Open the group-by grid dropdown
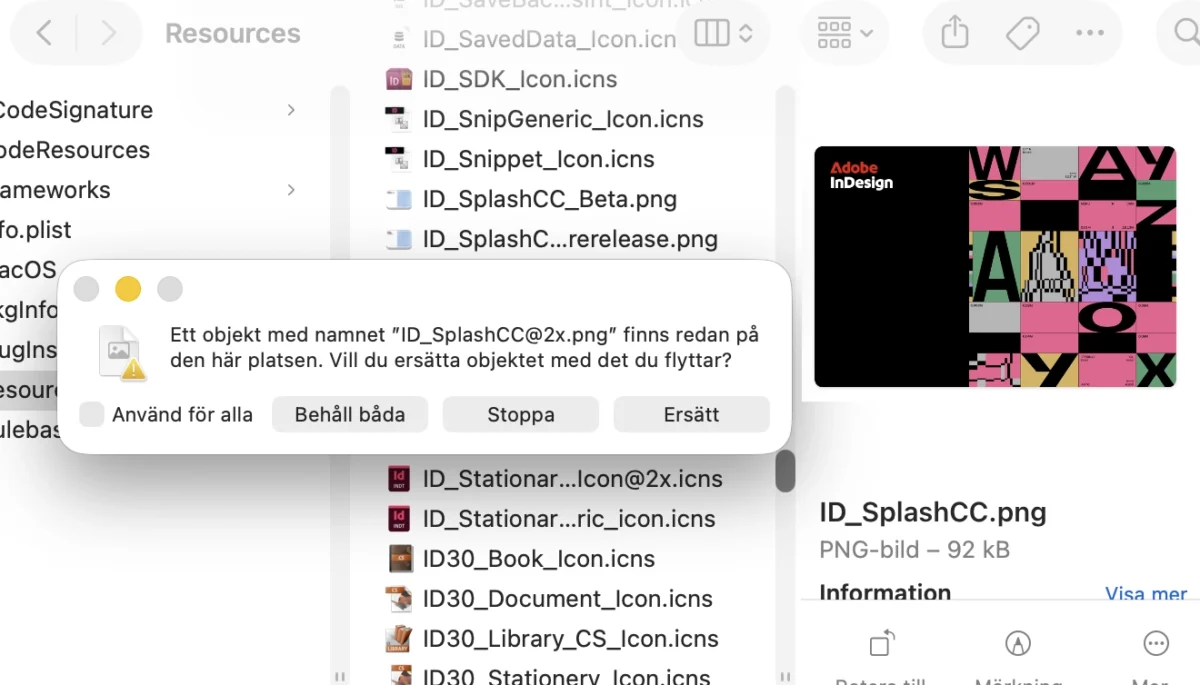The height and width of the screenshot is (685, 1200). pyautogui.click(x=845, y=33)
